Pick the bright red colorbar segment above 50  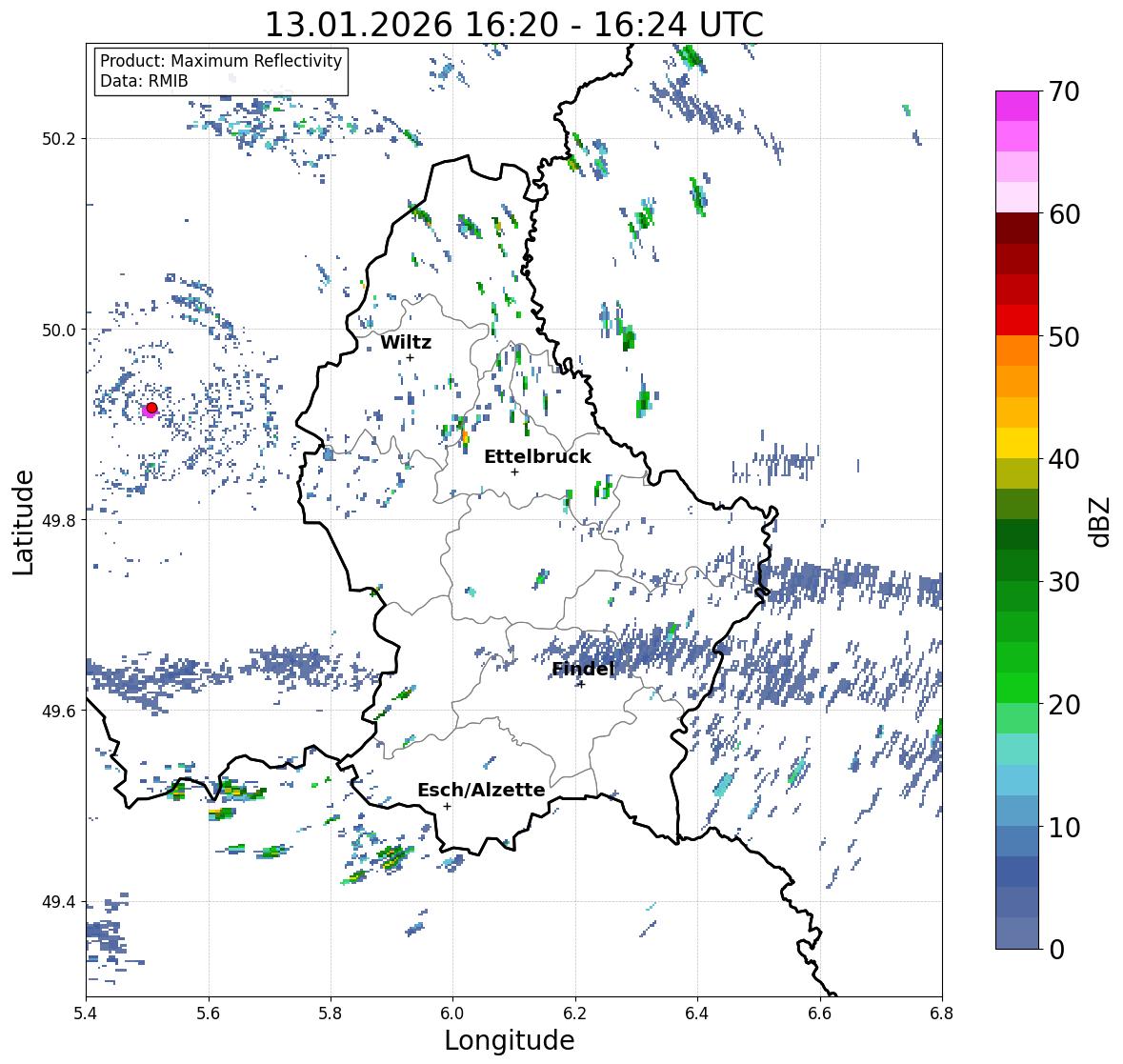[x=1017, y=320]
